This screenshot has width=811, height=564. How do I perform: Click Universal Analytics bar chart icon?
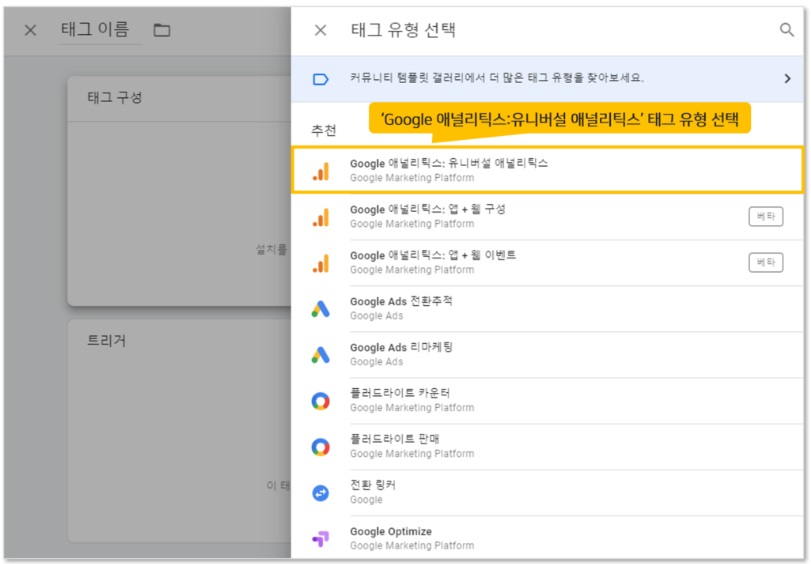[321, 171]
